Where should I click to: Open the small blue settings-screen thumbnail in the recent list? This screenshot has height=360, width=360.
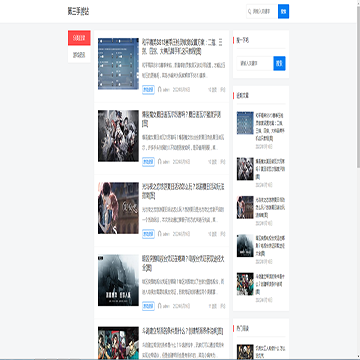[x=245, y=123]
